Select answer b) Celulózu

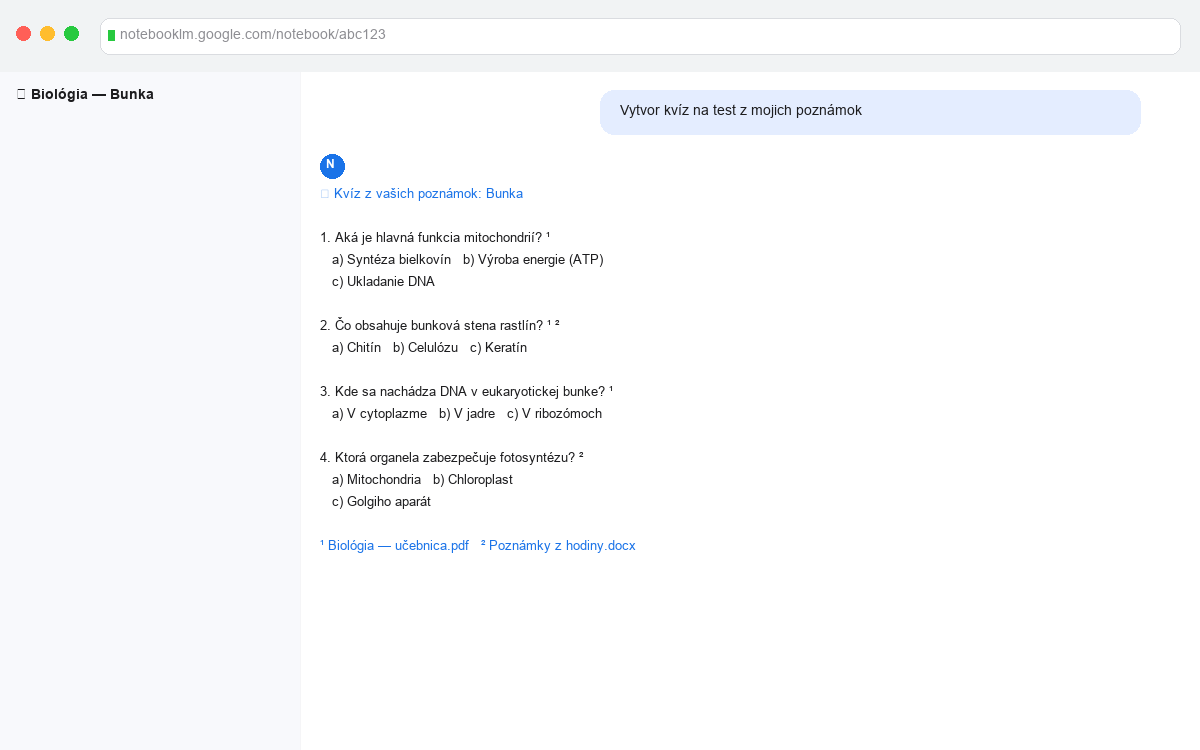click(x=425, y=347)
